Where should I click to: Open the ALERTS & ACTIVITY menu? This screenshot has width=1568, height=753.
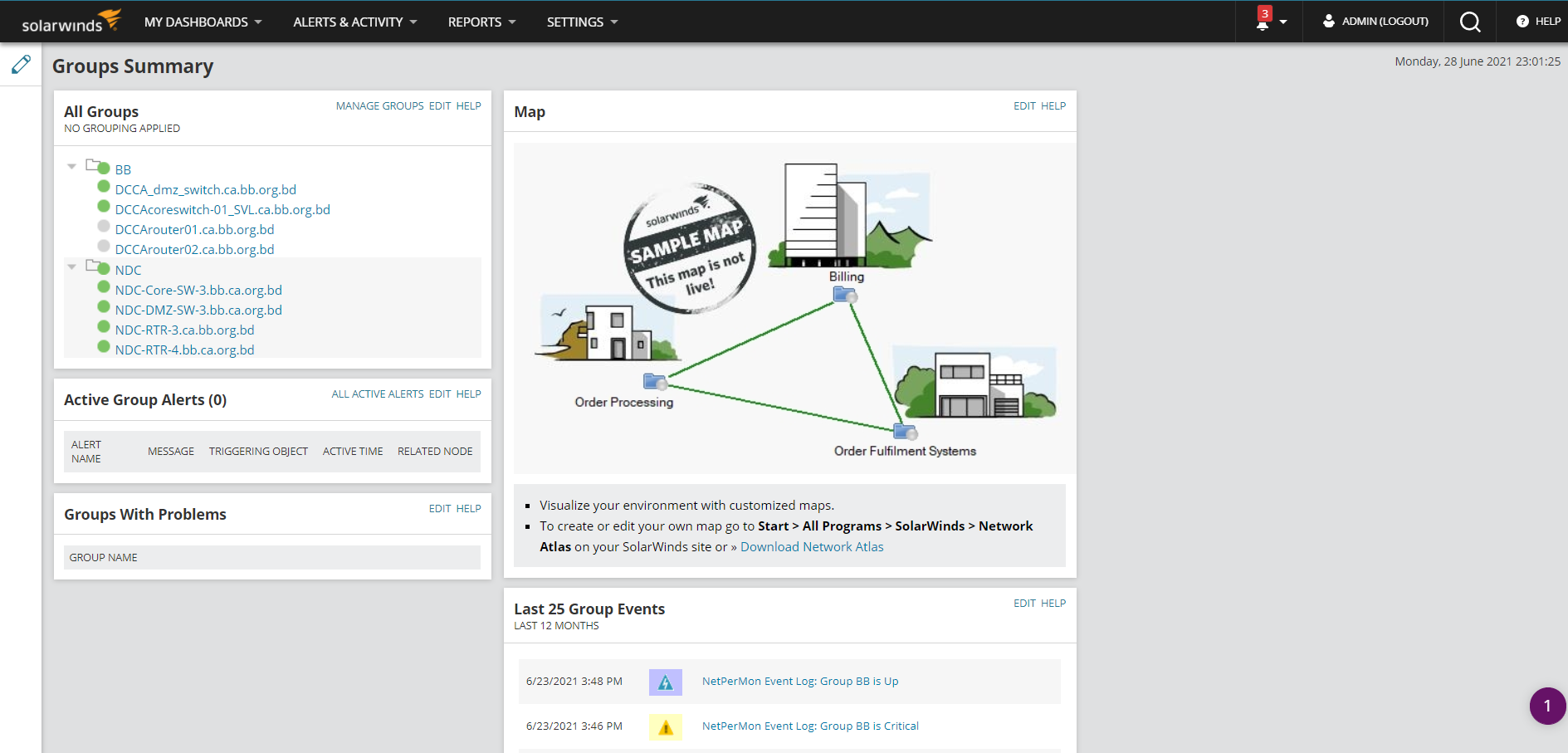click(354, 22)
